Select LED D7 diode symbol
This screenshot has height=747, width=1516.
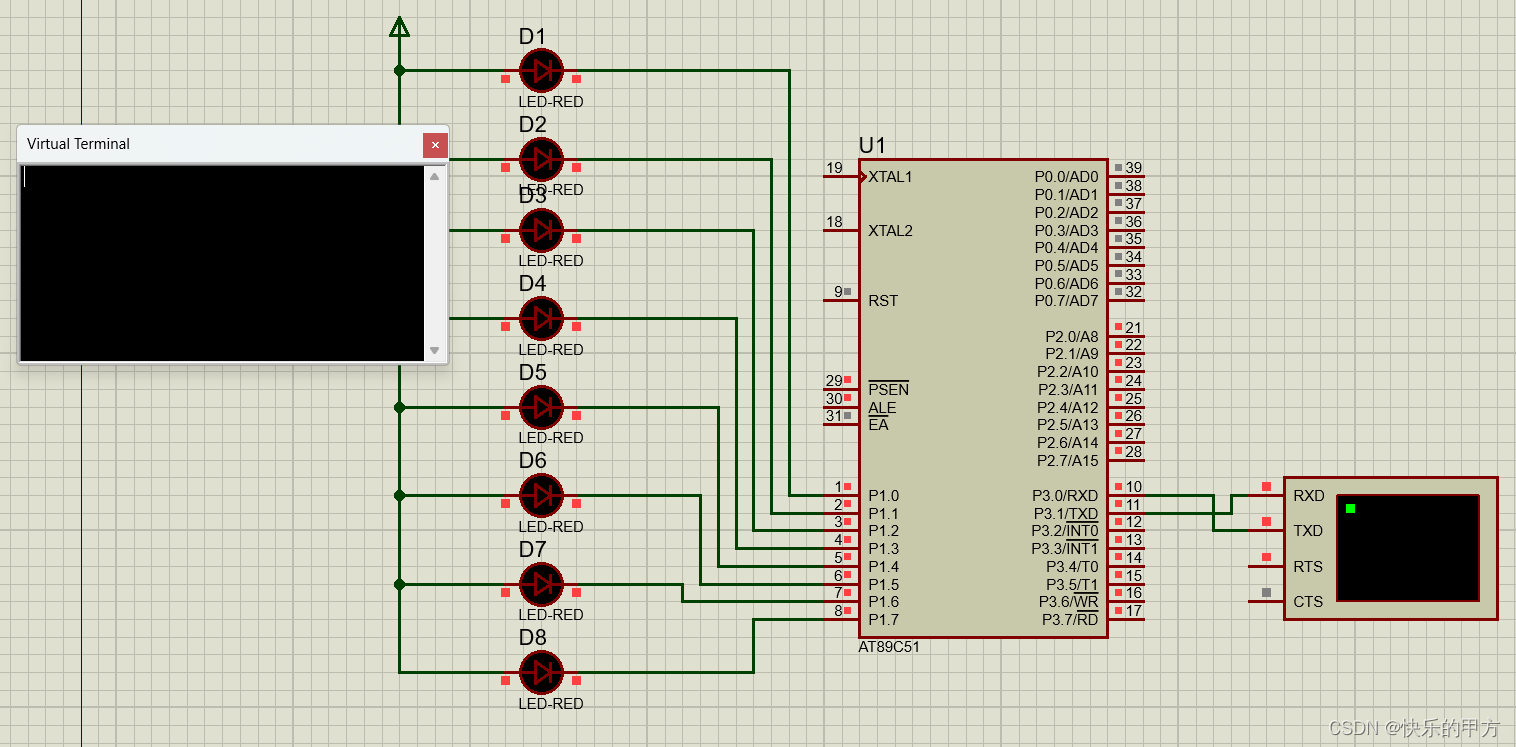[541, 584]
